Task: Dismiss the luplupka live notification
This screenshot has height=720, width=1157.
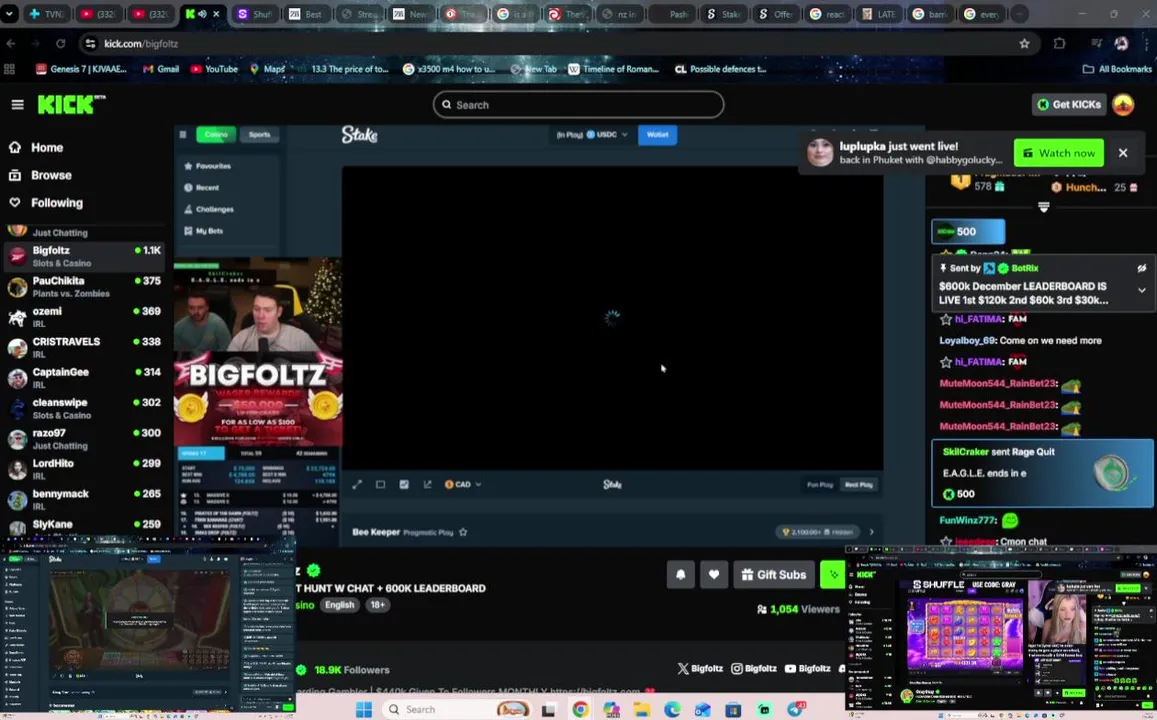Action: (1122, 153)
